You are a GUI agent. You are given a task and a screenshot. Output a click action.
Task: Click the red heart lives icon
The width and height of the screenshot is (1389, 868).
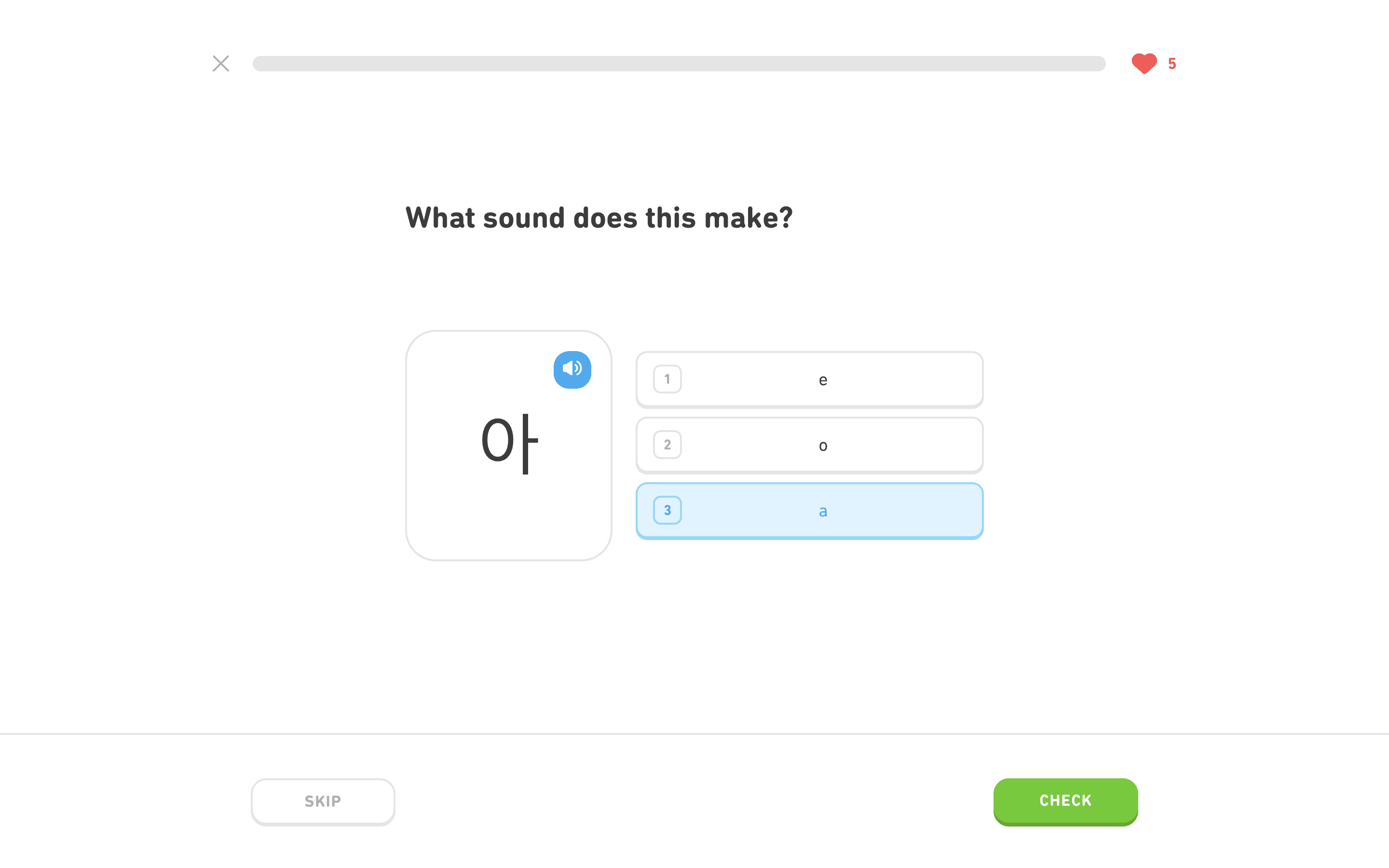tap(1144, 63)
